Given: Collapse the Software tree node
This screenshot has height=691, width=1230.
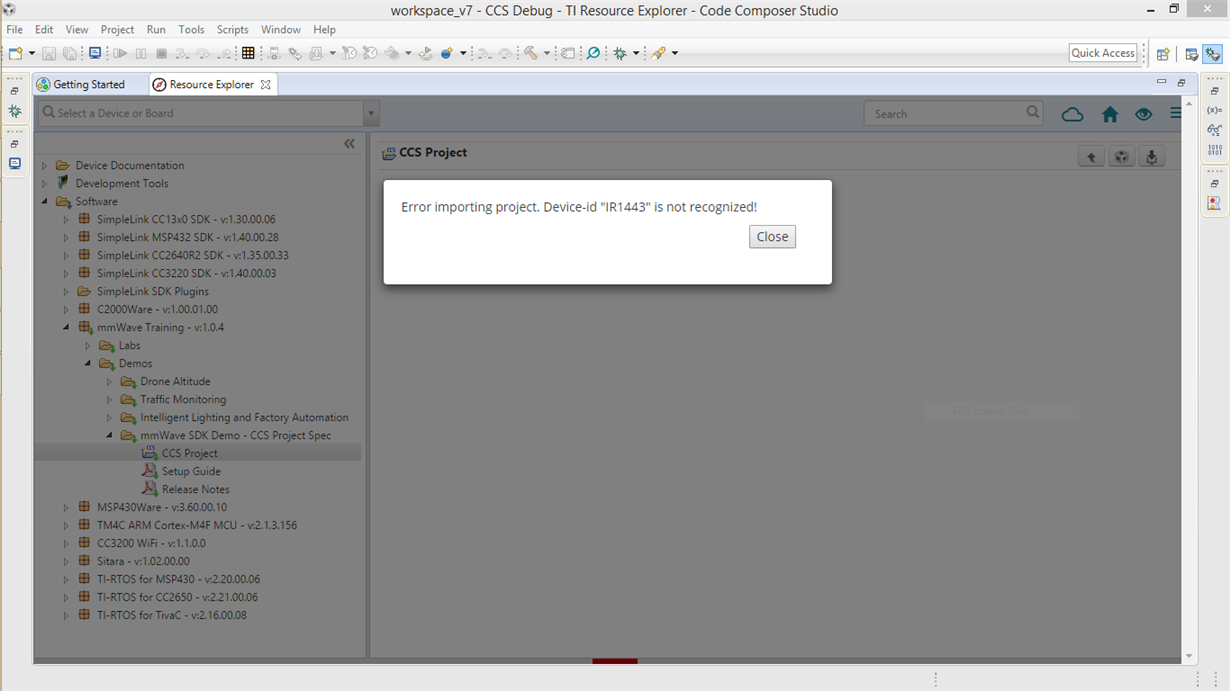Looking at the screenshot, I should point(44,202).
